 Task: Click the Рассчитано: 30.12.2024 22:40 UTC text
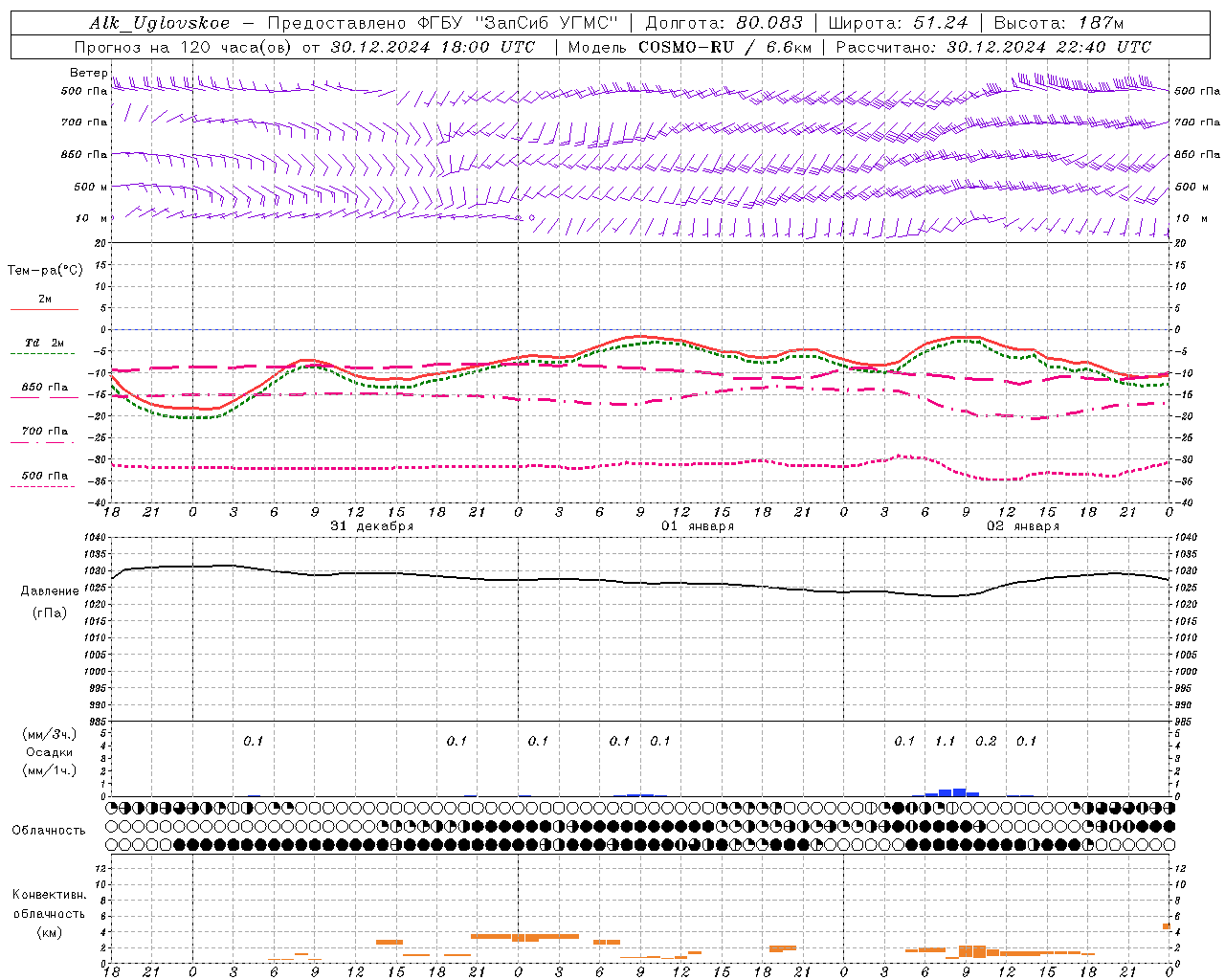click(x=993, y=47)
